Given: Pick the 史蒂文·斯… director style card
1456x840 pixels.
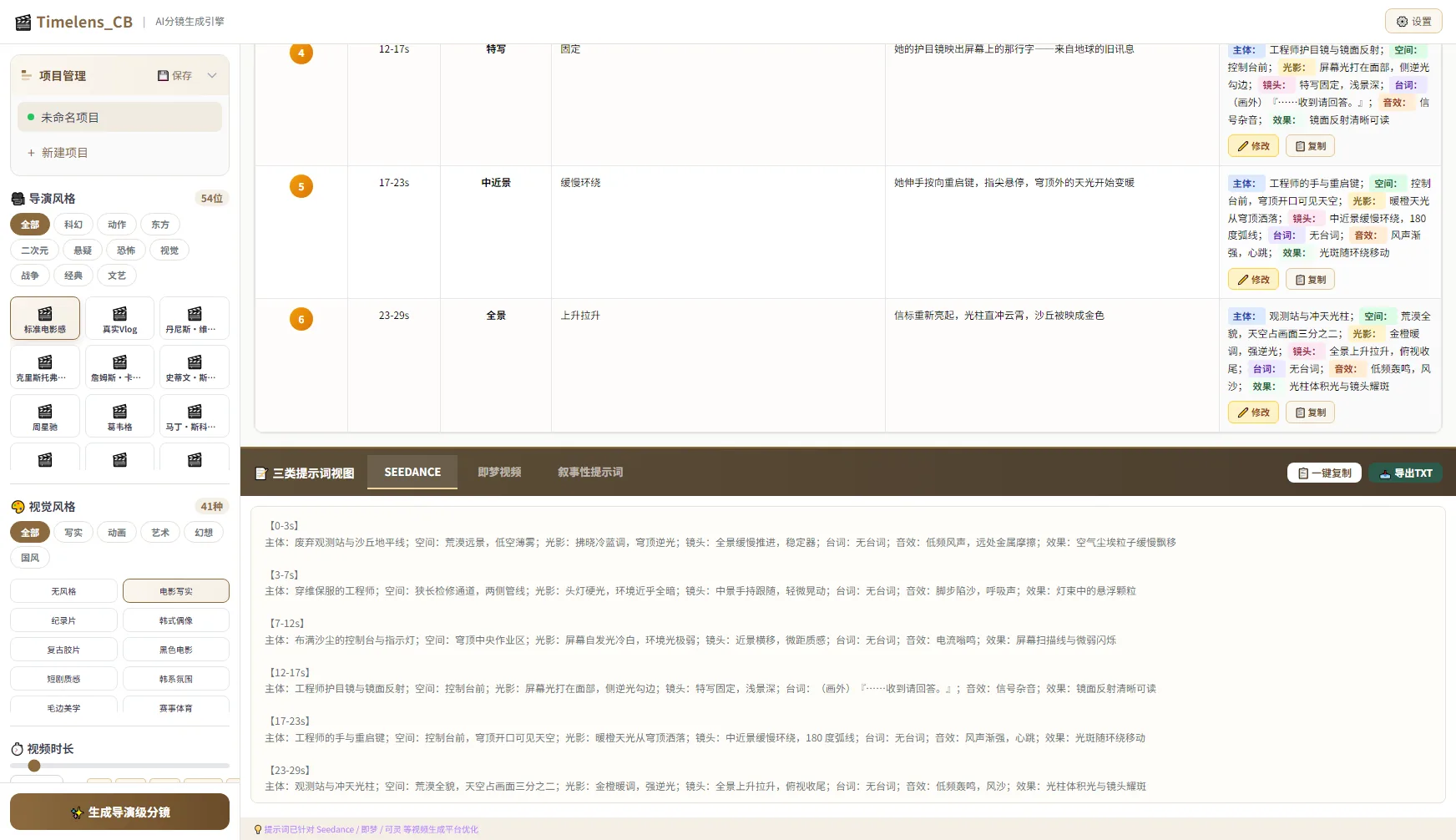Looking at the screenshot, I should pyautogui.click(x=194, y=367).
